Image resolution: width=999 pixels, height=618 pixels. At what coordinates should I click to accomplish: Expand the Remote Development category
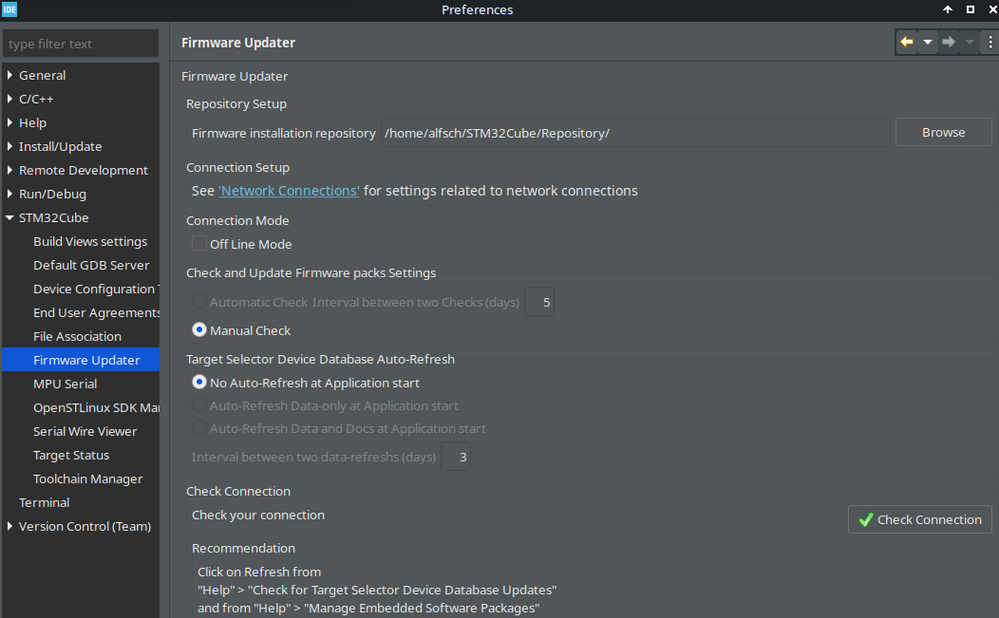coord(10,170)
